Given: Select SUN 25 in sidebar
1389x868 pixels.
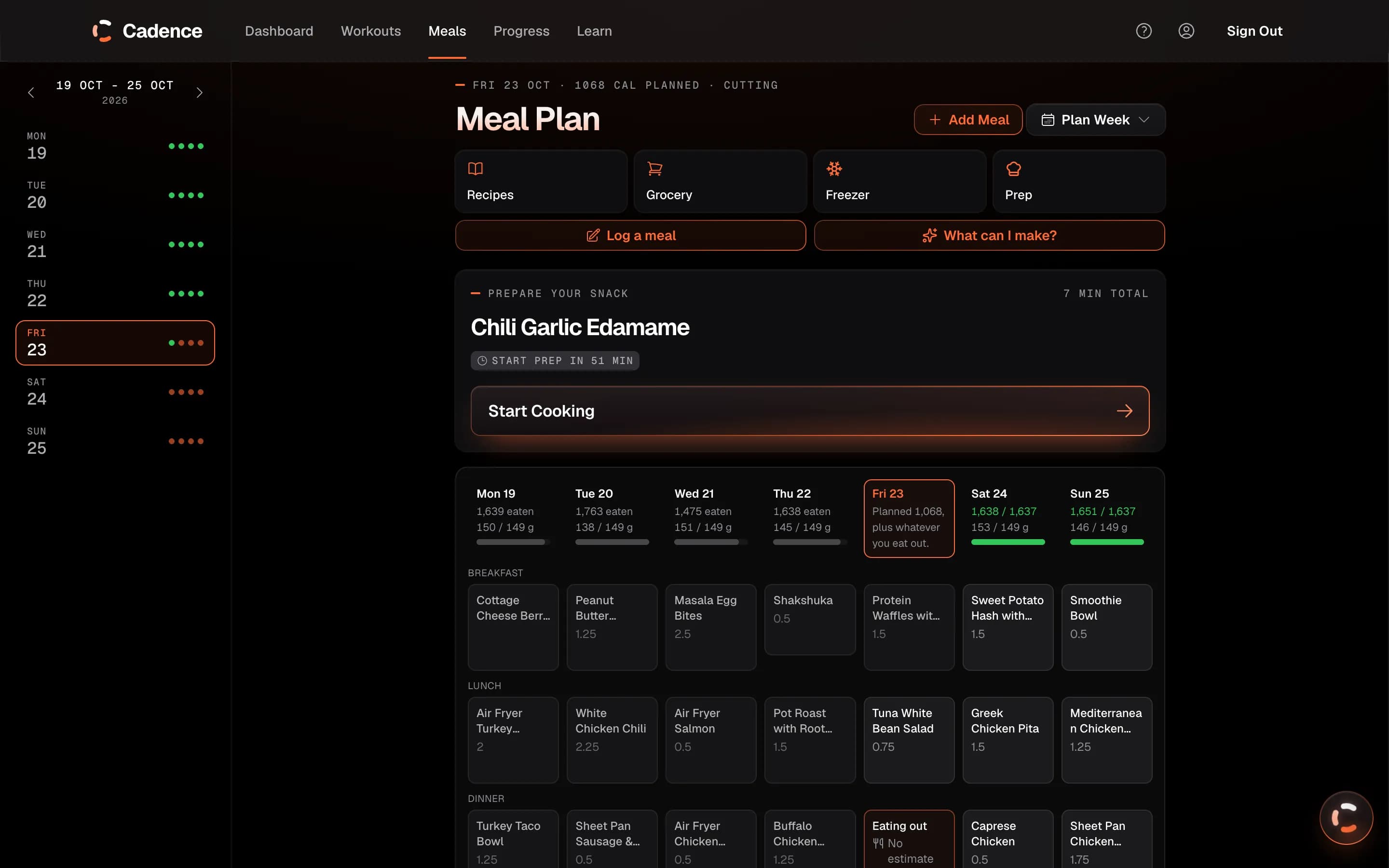Looking at the screenshot, I should coord(115,441).
